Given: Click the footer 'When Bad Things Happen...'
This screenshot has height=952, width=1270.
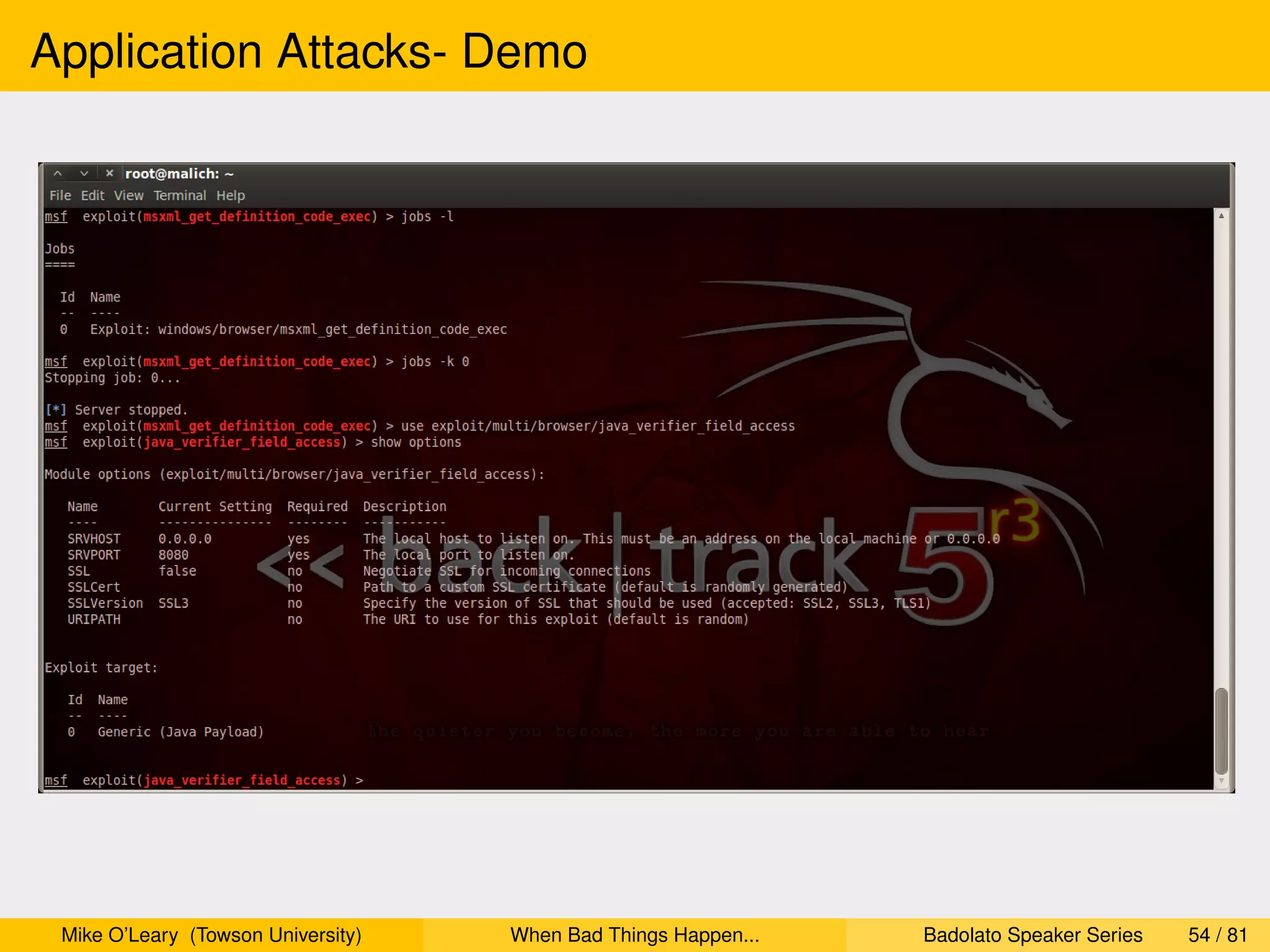Looking at the screenshot, I should pyautogui.click(x=635, y=935).
